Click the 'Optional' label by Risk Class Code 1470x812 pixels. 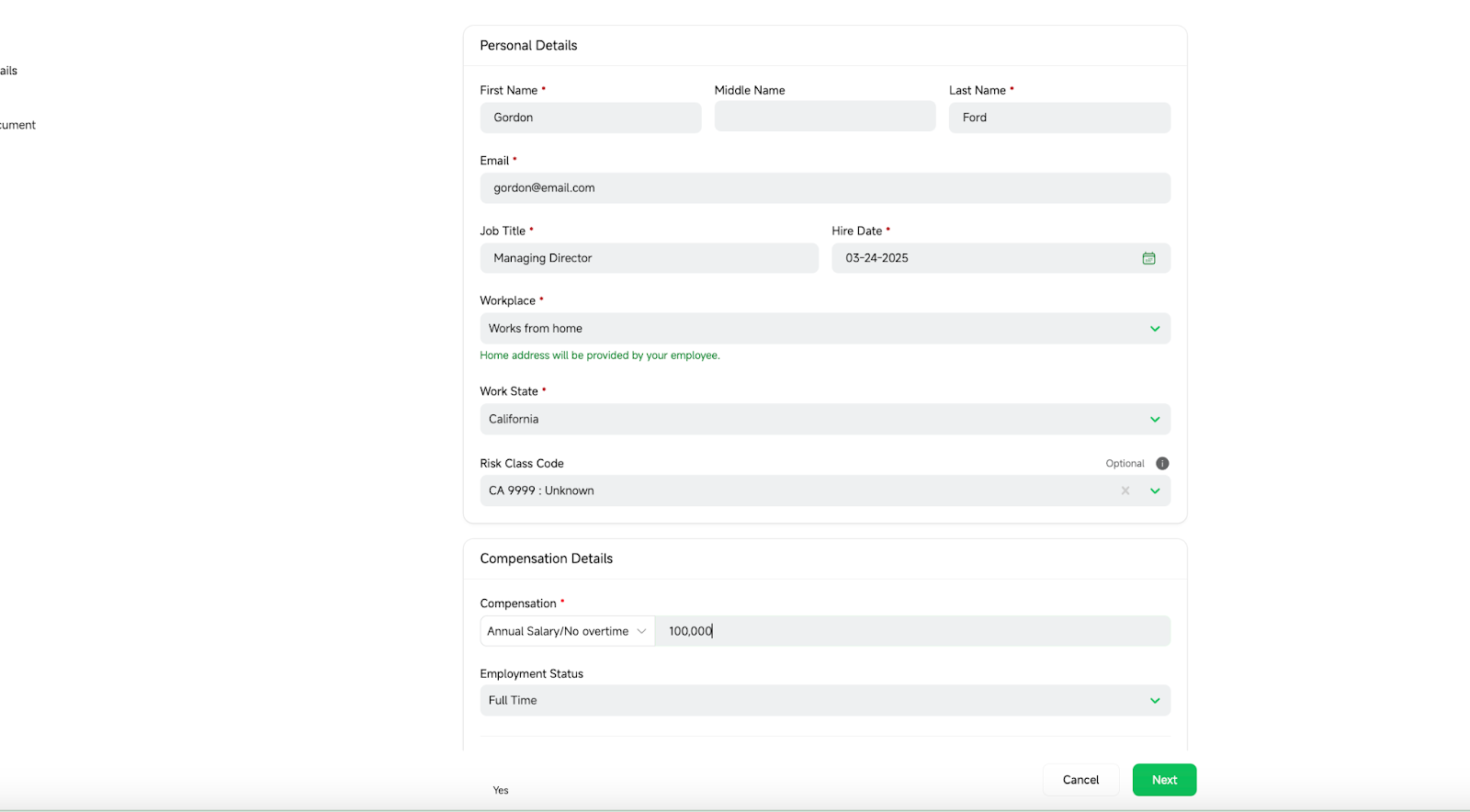(1125, 464)
